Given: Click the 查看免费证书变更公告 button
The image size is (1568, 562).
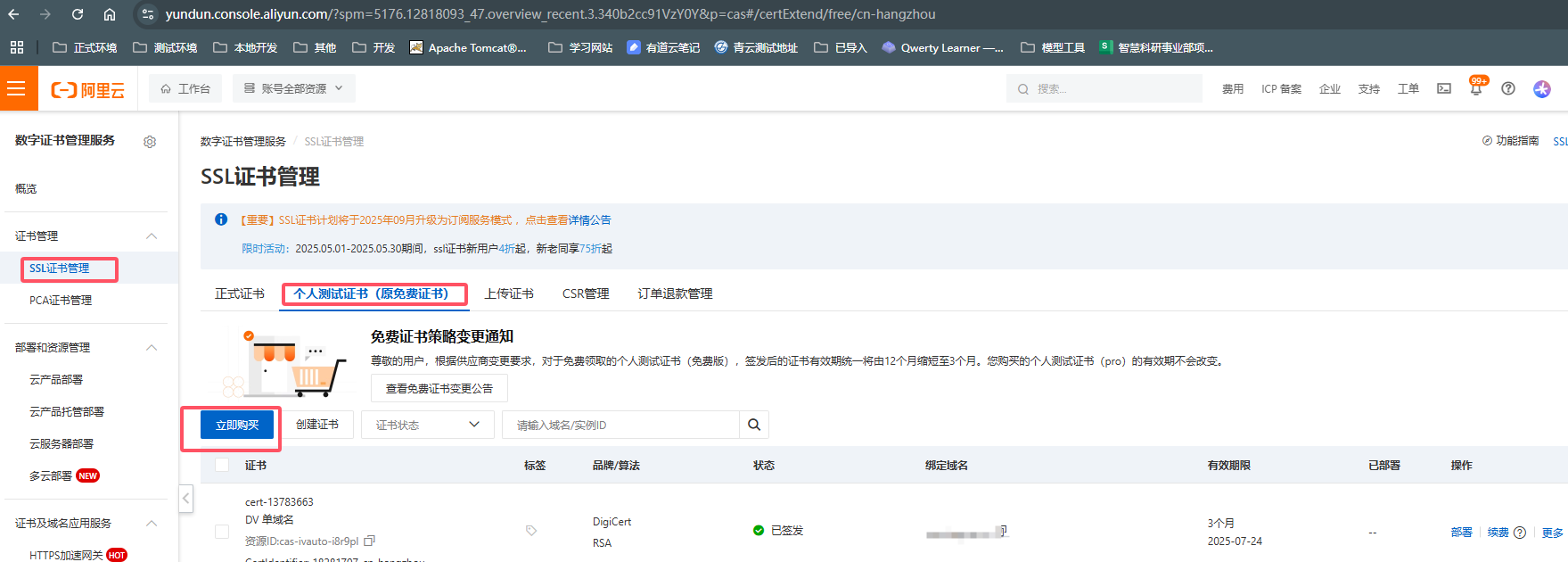Looking at the screenshot, I should pyautogui.click(x=439, y=388).
